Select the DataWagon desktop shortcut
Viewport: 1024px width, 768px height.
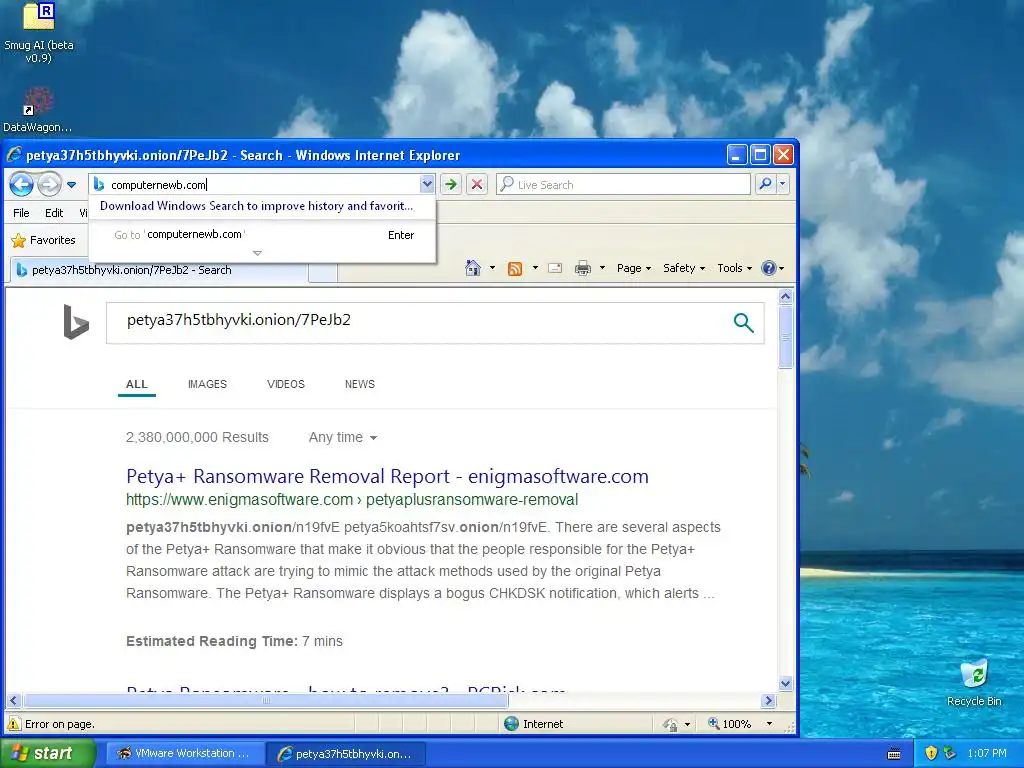tap(38, 110)
